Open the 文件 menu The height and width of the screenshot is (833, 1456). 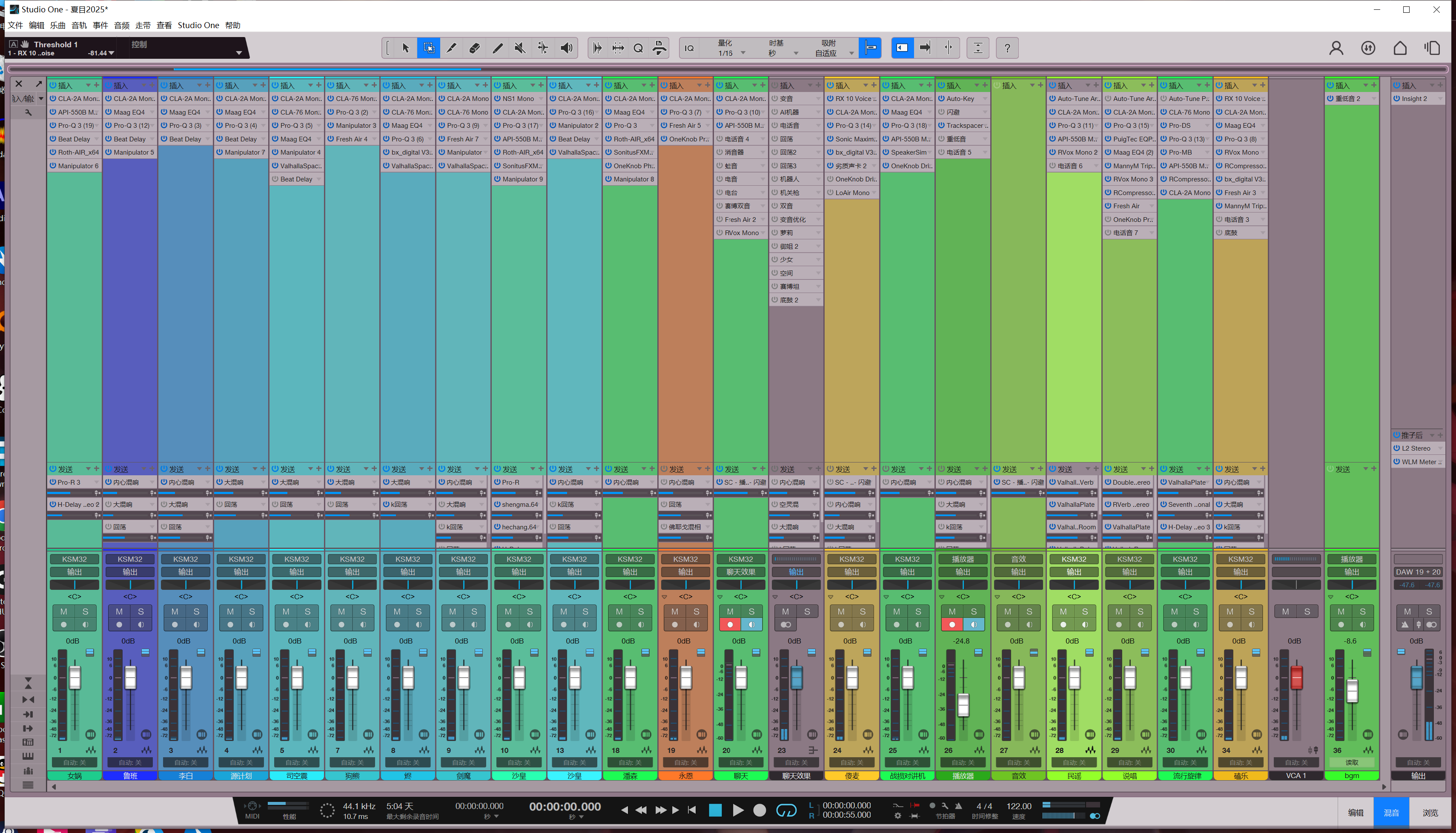point(15,25)
